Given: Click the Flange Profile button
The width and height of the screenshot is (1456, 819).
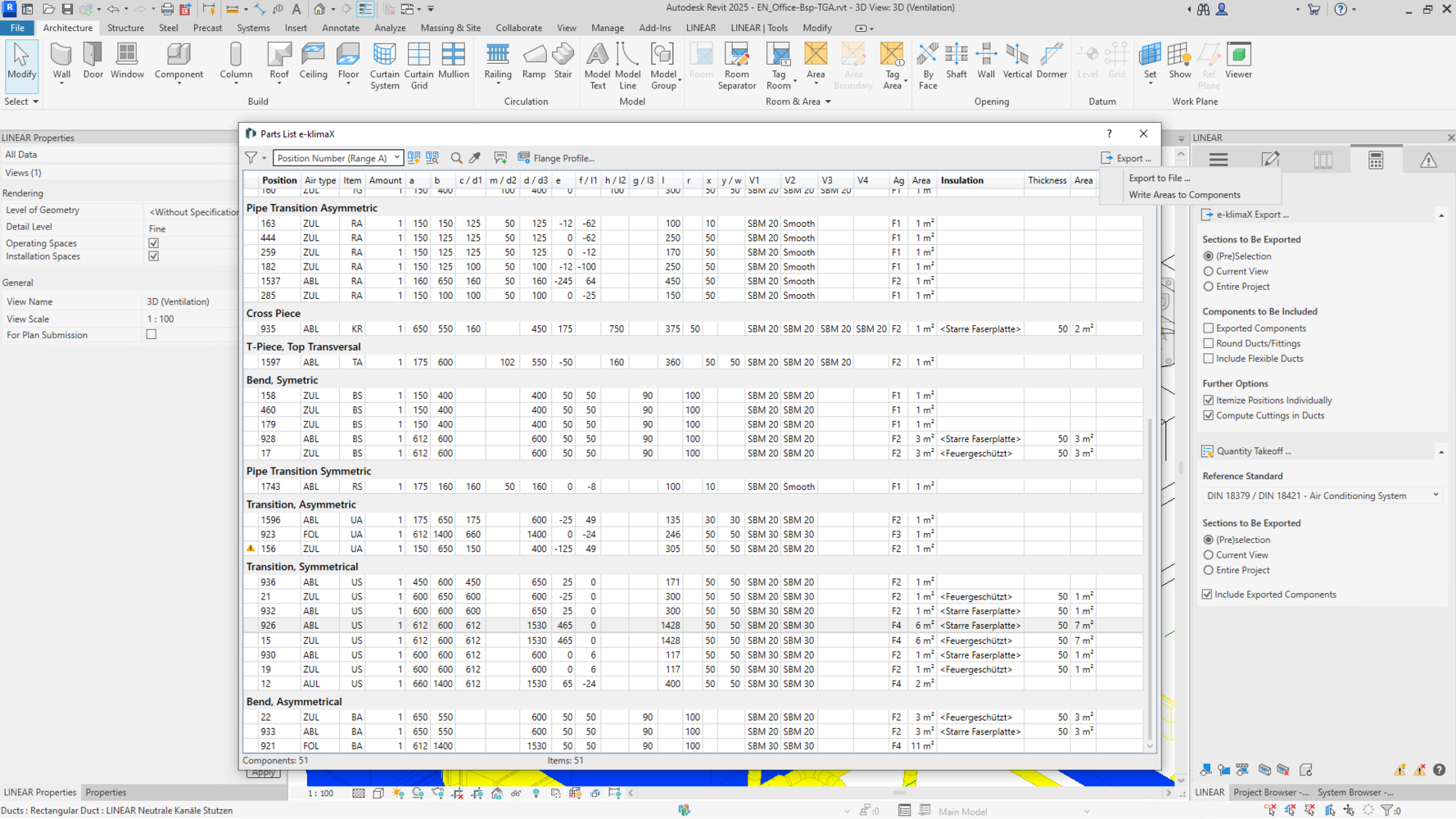Looking at the screenshot, I should tap(556, 158).
